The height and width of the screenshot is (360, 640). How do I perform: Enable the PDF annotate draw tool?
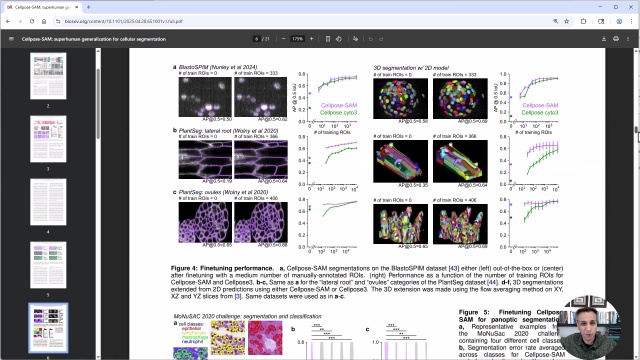(x=355, y=39)
